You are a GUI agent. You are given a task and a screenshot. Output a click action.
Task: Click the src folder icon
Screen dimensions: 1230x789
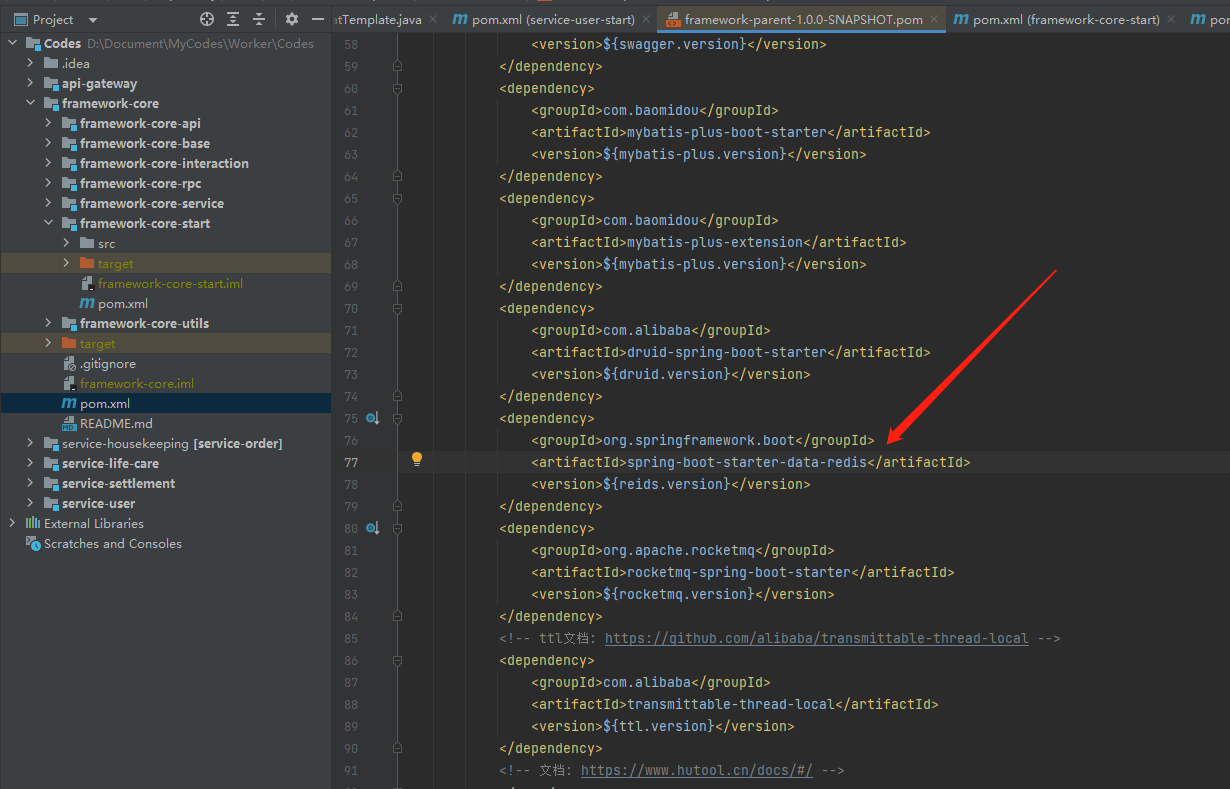tap(87, 243)
